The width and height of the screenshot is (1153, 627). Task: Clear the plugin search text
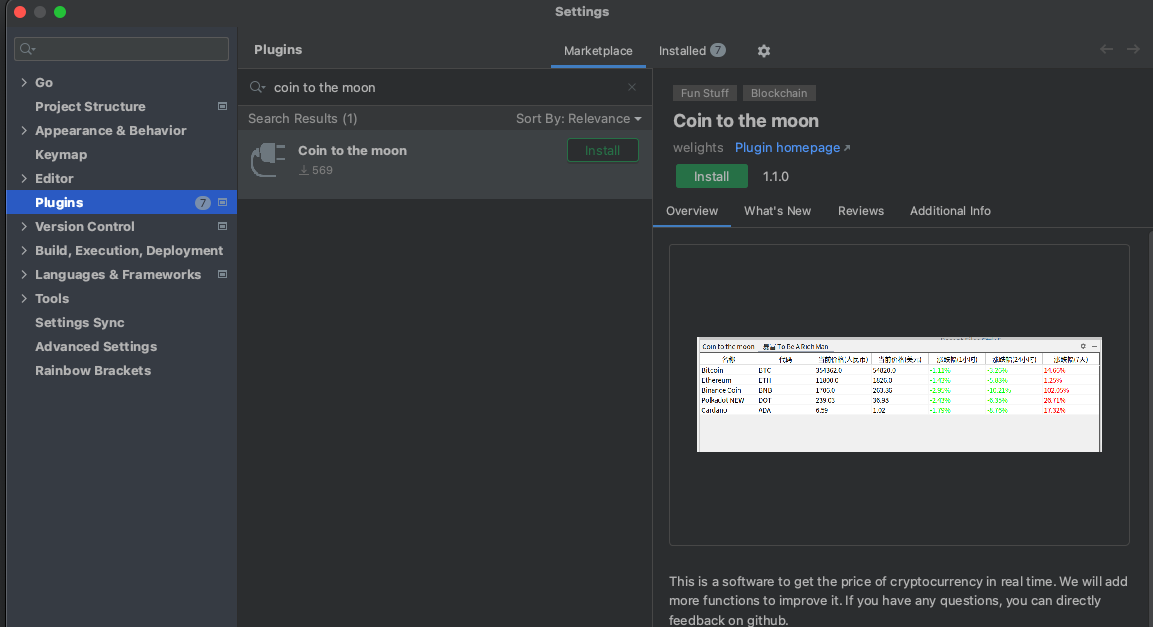click(x=632, y=87)
